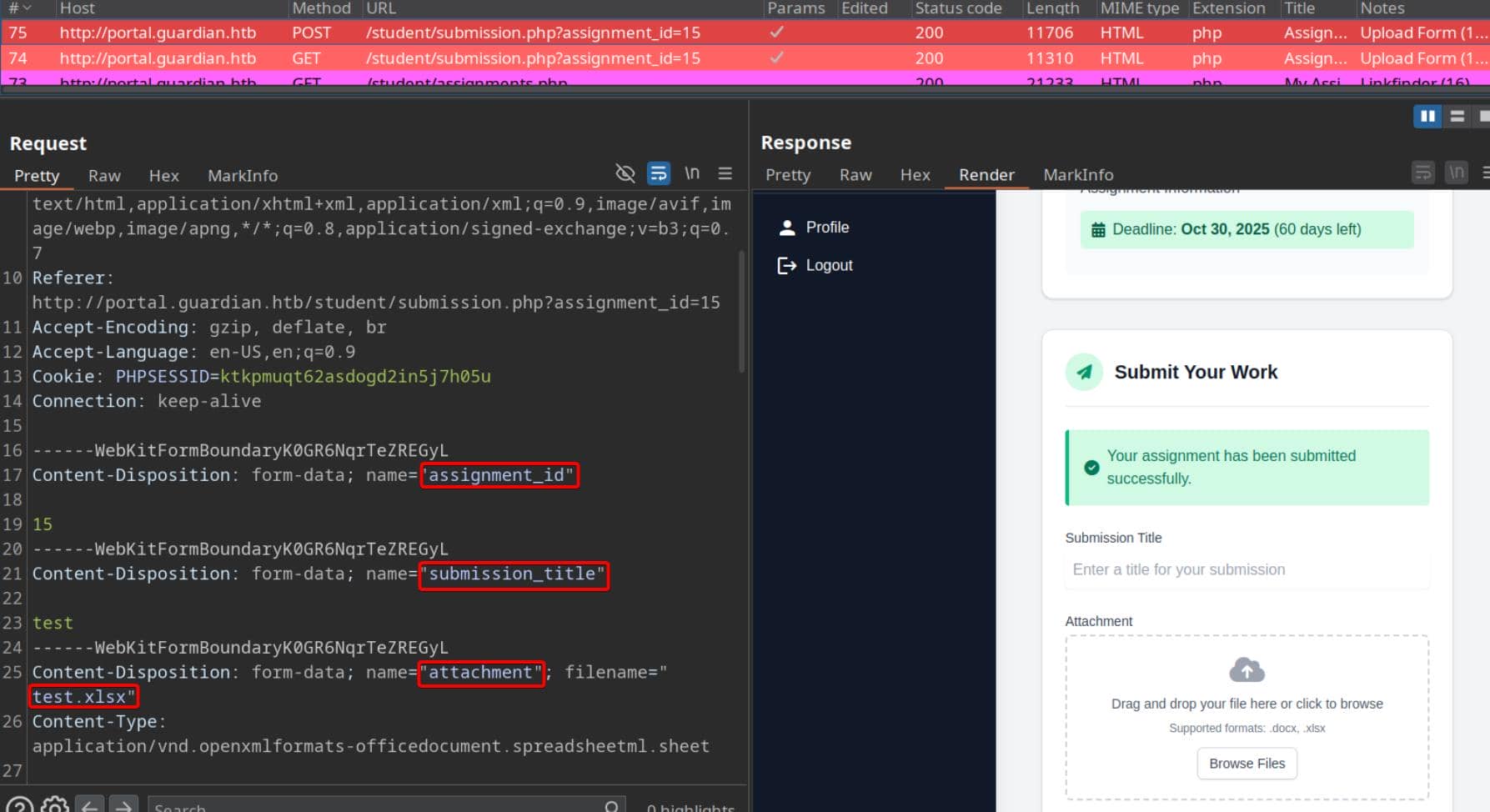Click the cloud upload icon
This screenshot has width=1490, height=812.
coord(1247,669)
